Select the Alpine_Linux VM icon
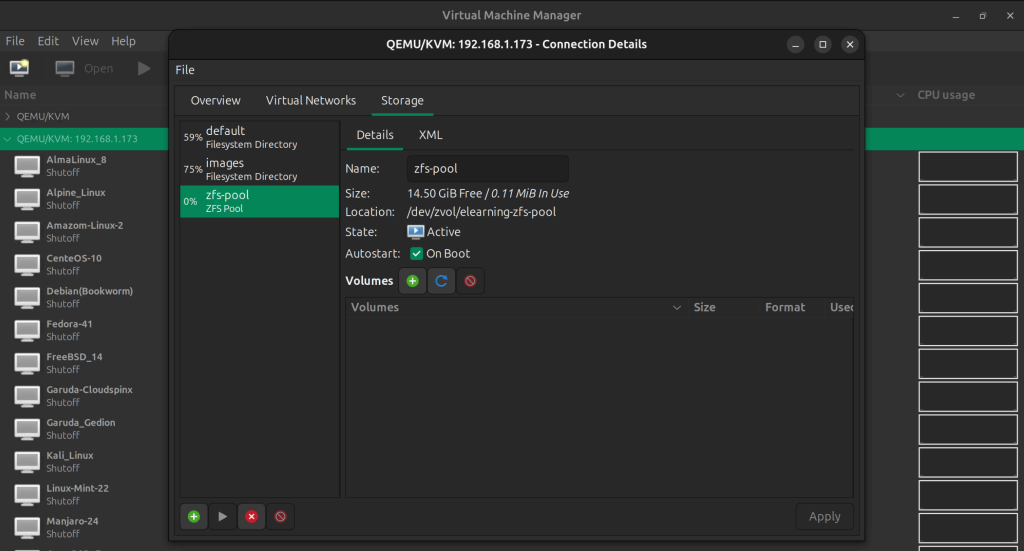Screen dimensions: 1024x551 [27, 199]
